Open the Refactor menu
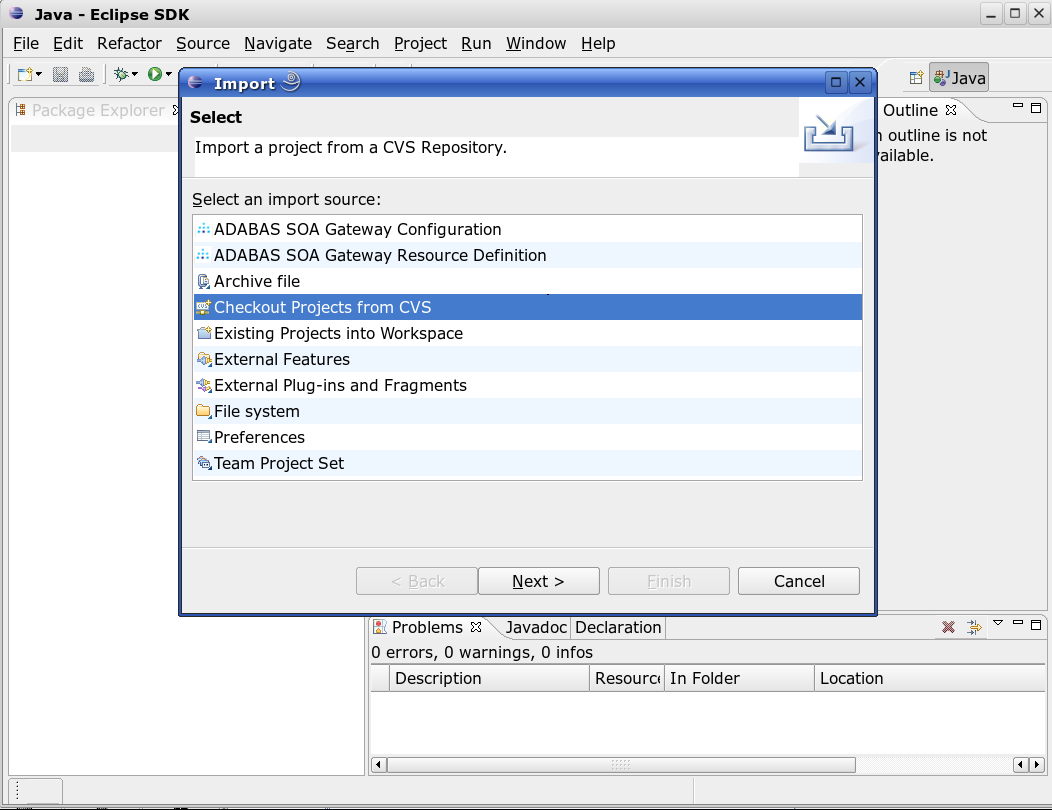 [129, 44]
